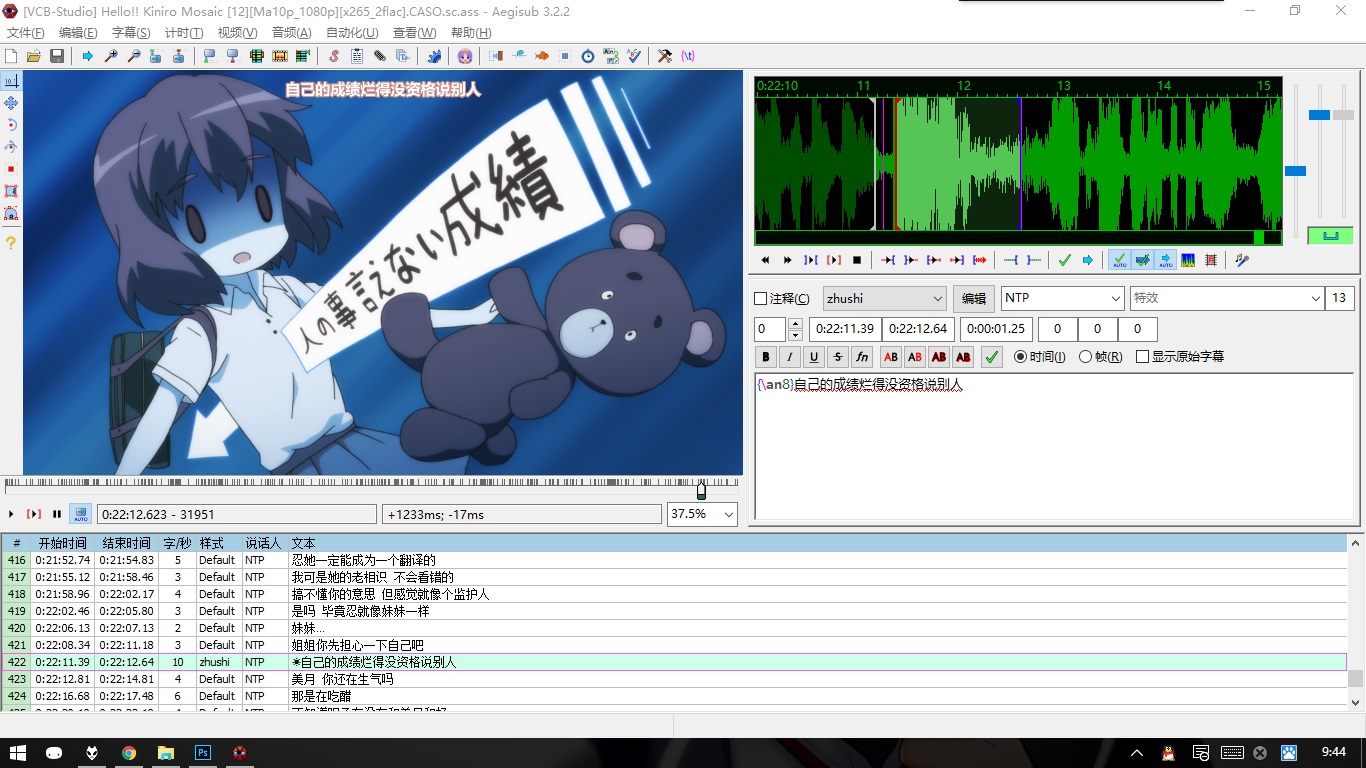Open the Spell Checker toolbar icon
Image resolution: width=1366 pixels, height=768 pixels.
633,56
